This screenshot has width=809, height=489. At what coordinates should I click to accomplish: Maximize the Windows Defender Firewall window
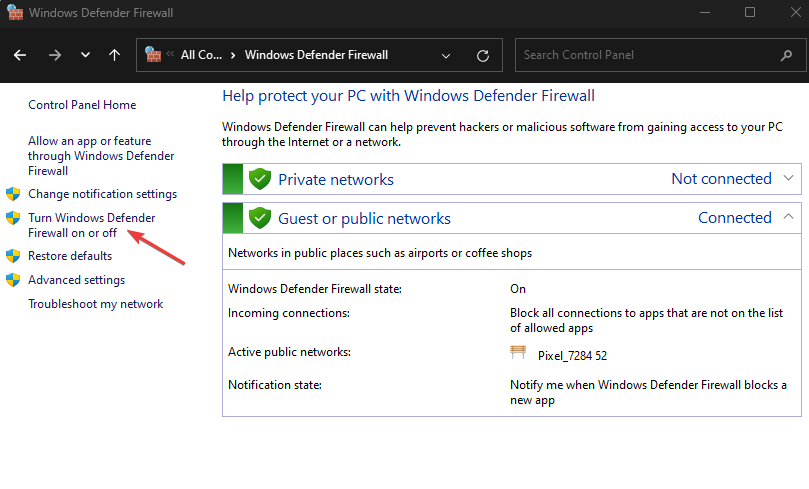click(x=750, y=12)
